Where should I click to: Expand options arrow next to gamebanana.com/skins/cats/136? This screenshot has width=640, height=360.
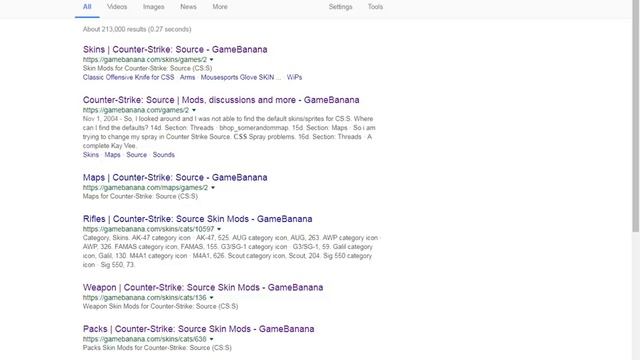(211, 298)
